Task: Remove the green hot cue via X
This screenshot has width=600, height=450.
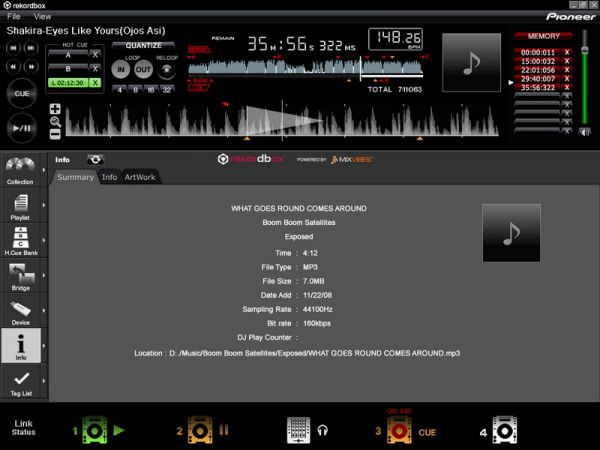Action: tap(95, 83)
